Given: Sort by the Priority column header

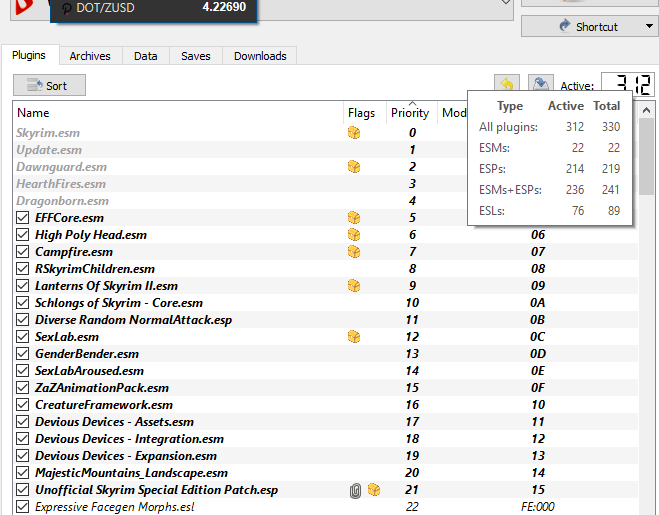Looking at the screenshot, I should tap(411, 113).
